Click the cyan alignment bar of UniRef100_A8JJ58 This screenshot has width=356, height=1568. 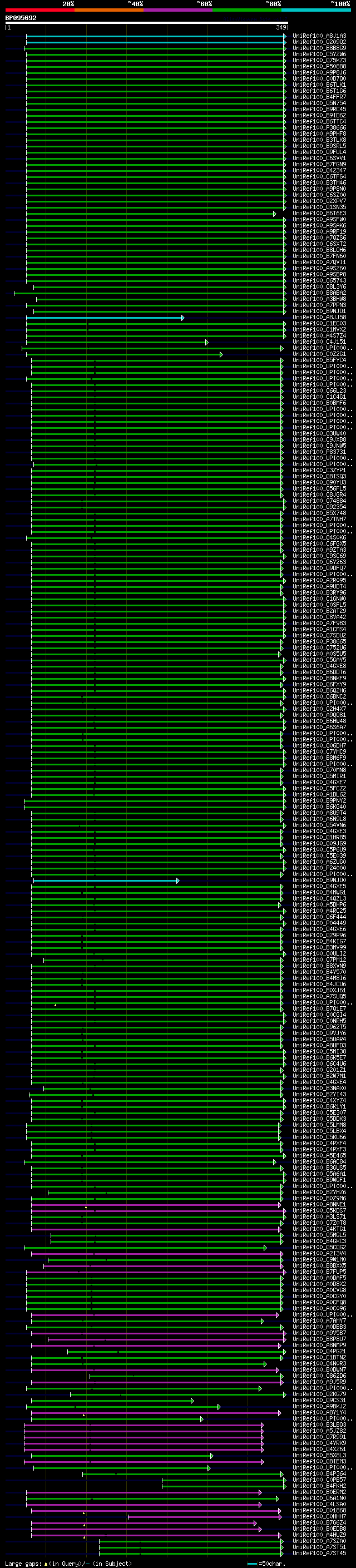tap(105, 318)
